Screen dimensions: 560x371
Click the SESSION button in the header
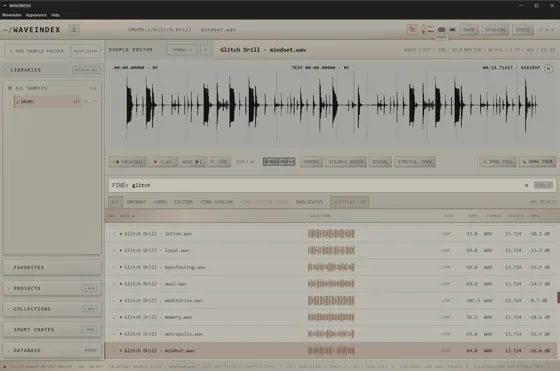[495, 30]
